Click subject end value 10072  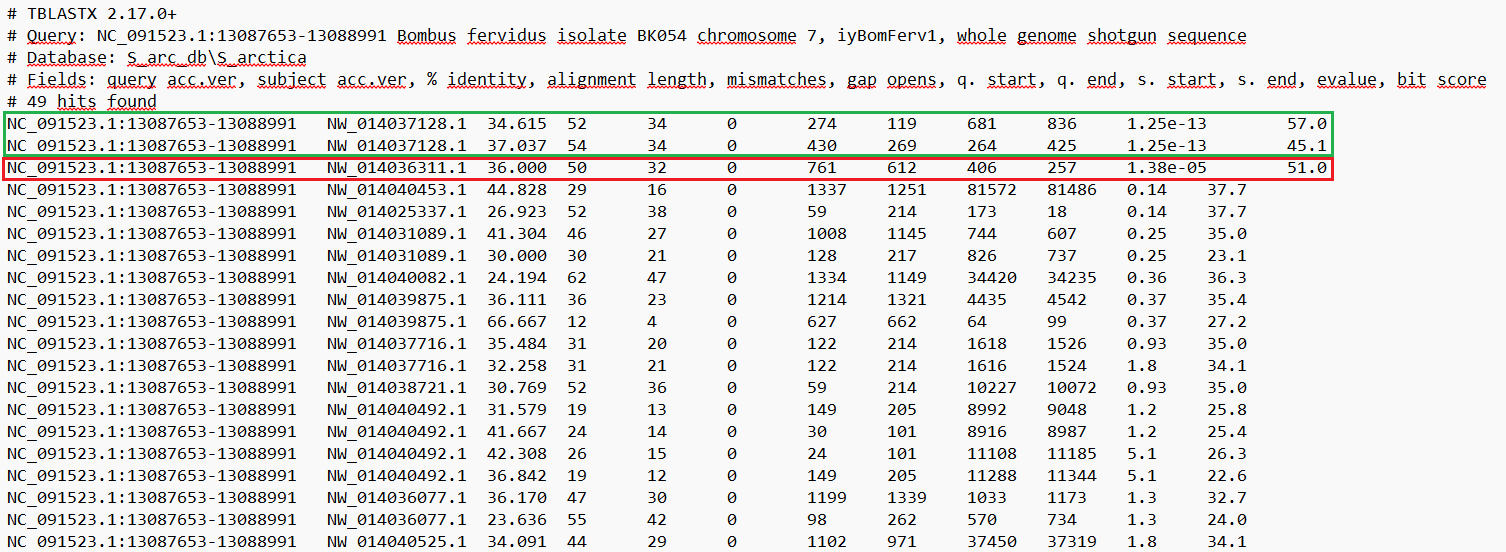coord(1072,387)
